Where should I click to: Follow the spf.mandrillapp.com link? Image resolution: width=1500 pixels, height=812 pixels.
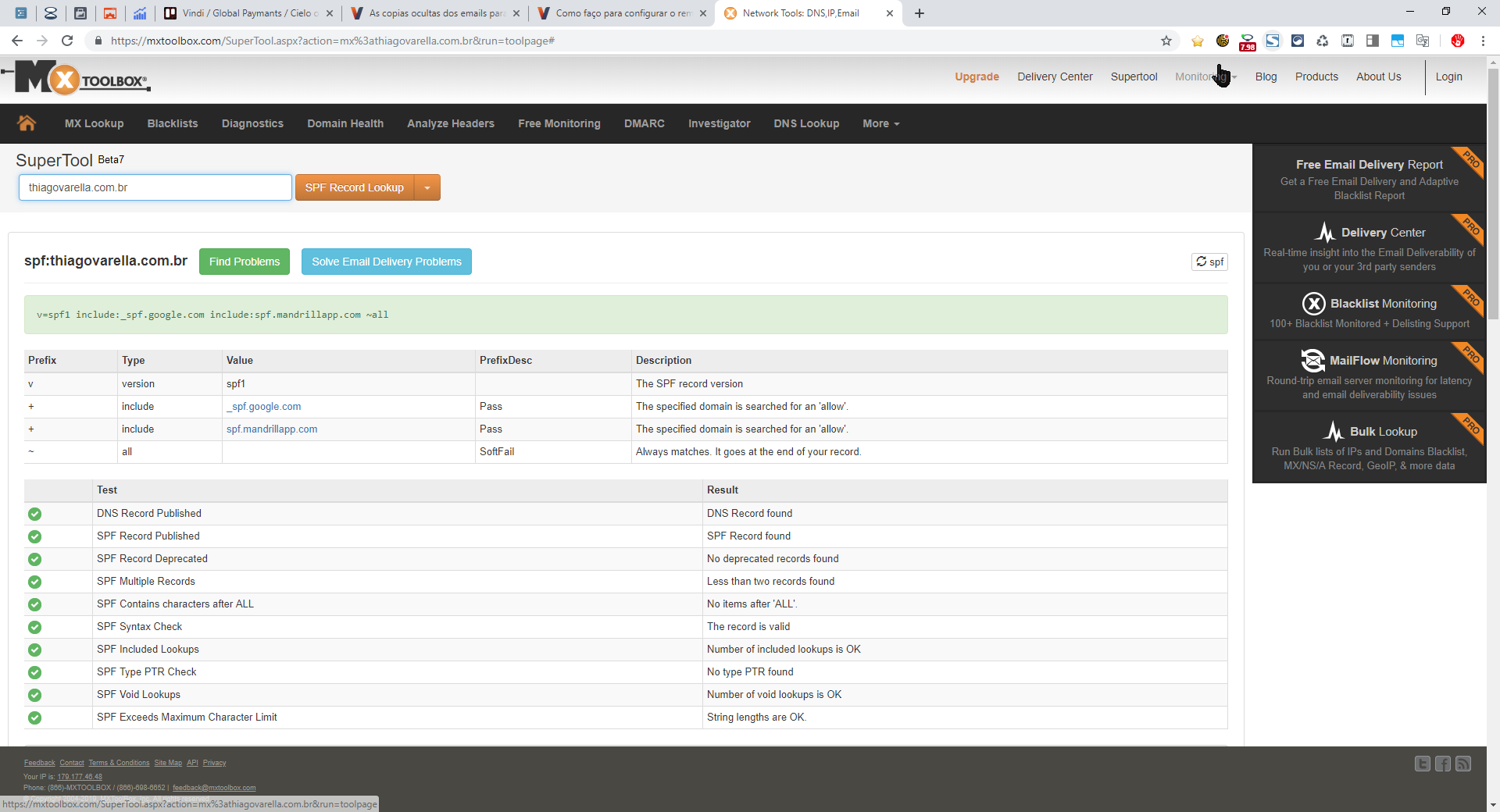(x=272, y=429)
